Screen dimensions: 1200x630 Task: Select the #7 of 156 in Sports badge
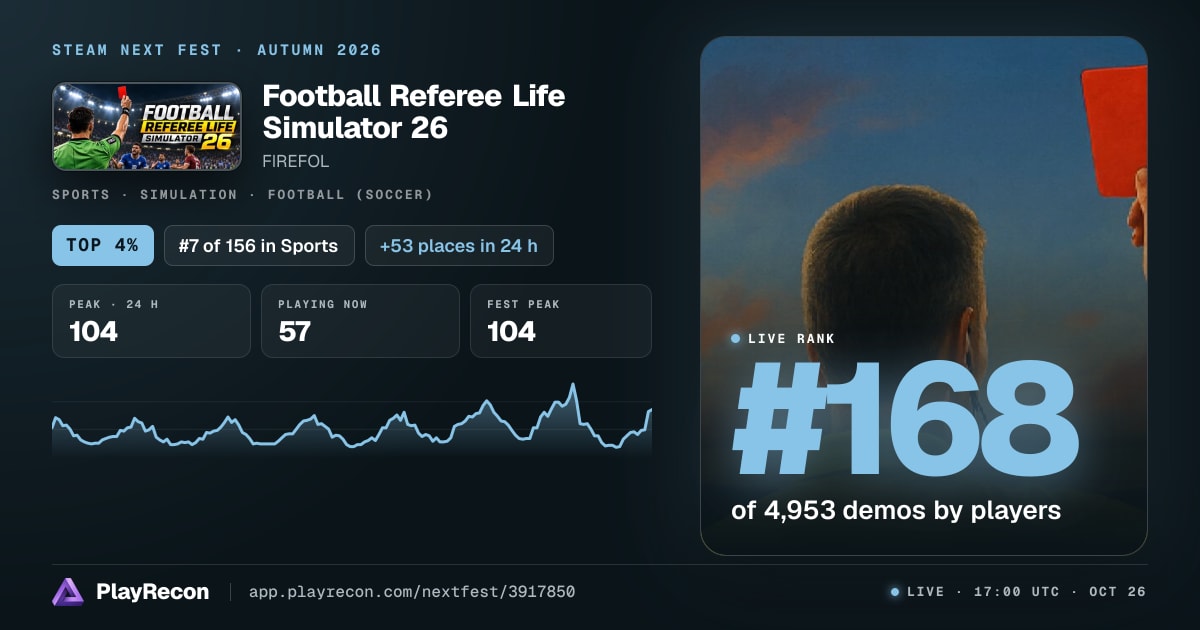coord(259,245)
